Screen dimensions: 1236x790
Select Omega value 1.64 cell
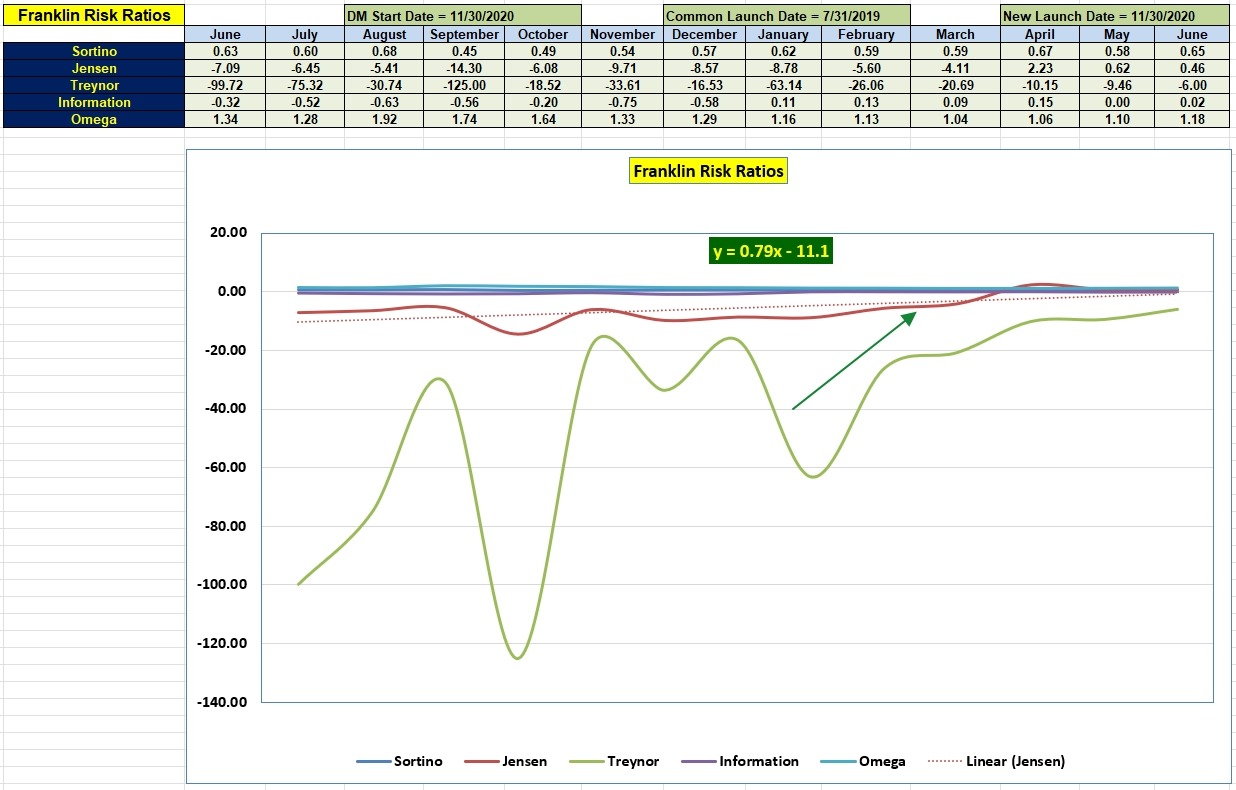pyautogui.click(x=543, y=119)
